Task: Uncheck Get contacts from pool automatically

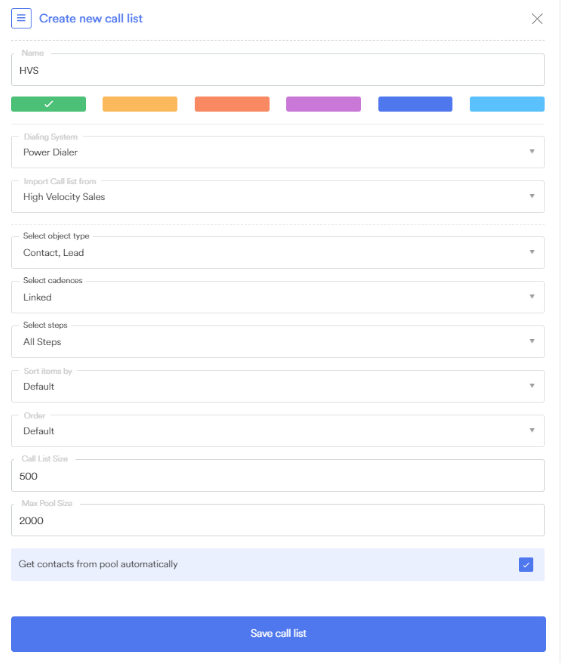Action: (526, 564)
